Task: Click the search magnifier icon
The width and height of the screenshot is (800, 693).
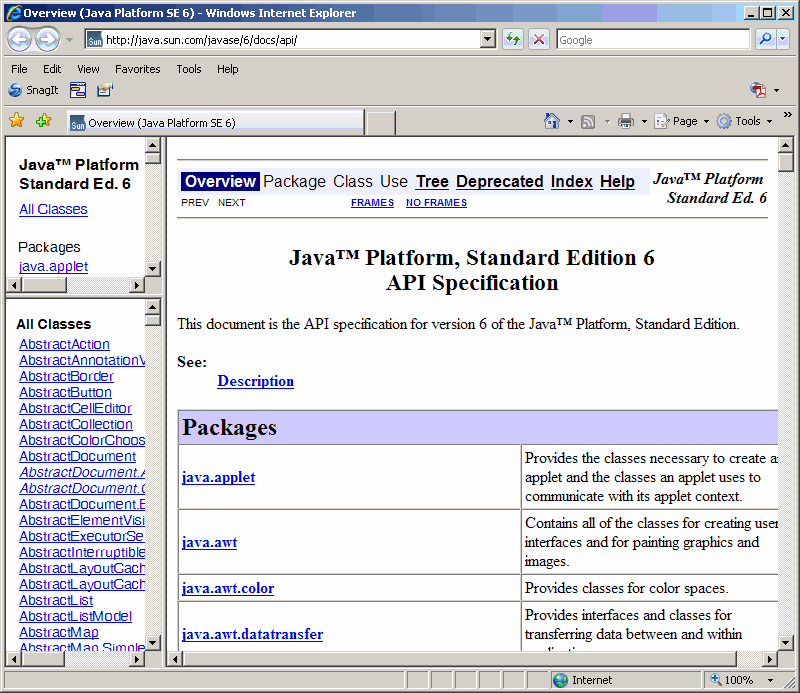Action: click(x=765, y=39)
